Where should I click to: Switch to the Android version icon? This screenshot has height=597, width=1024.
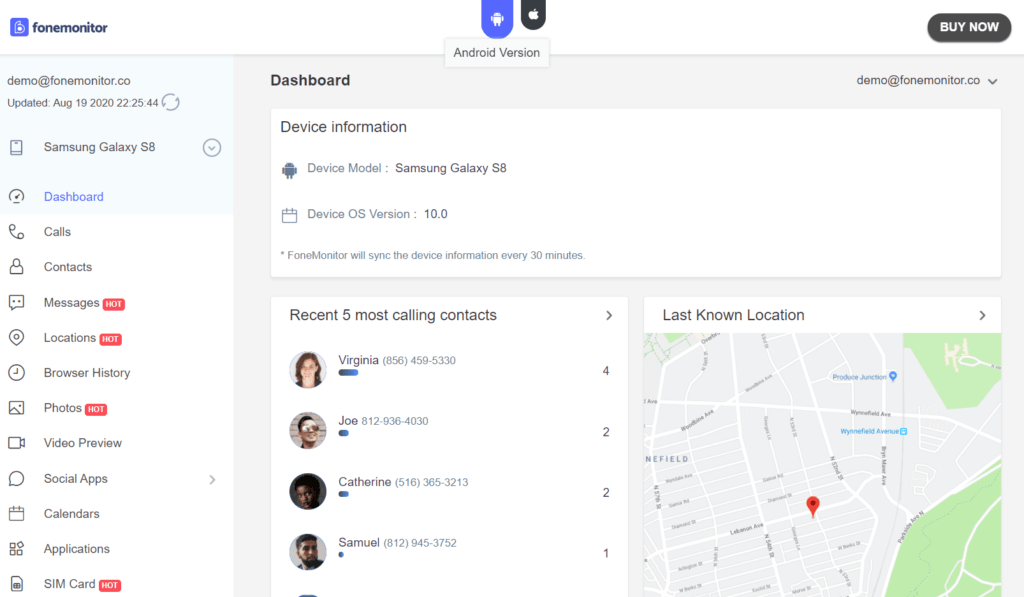[497, 18]
